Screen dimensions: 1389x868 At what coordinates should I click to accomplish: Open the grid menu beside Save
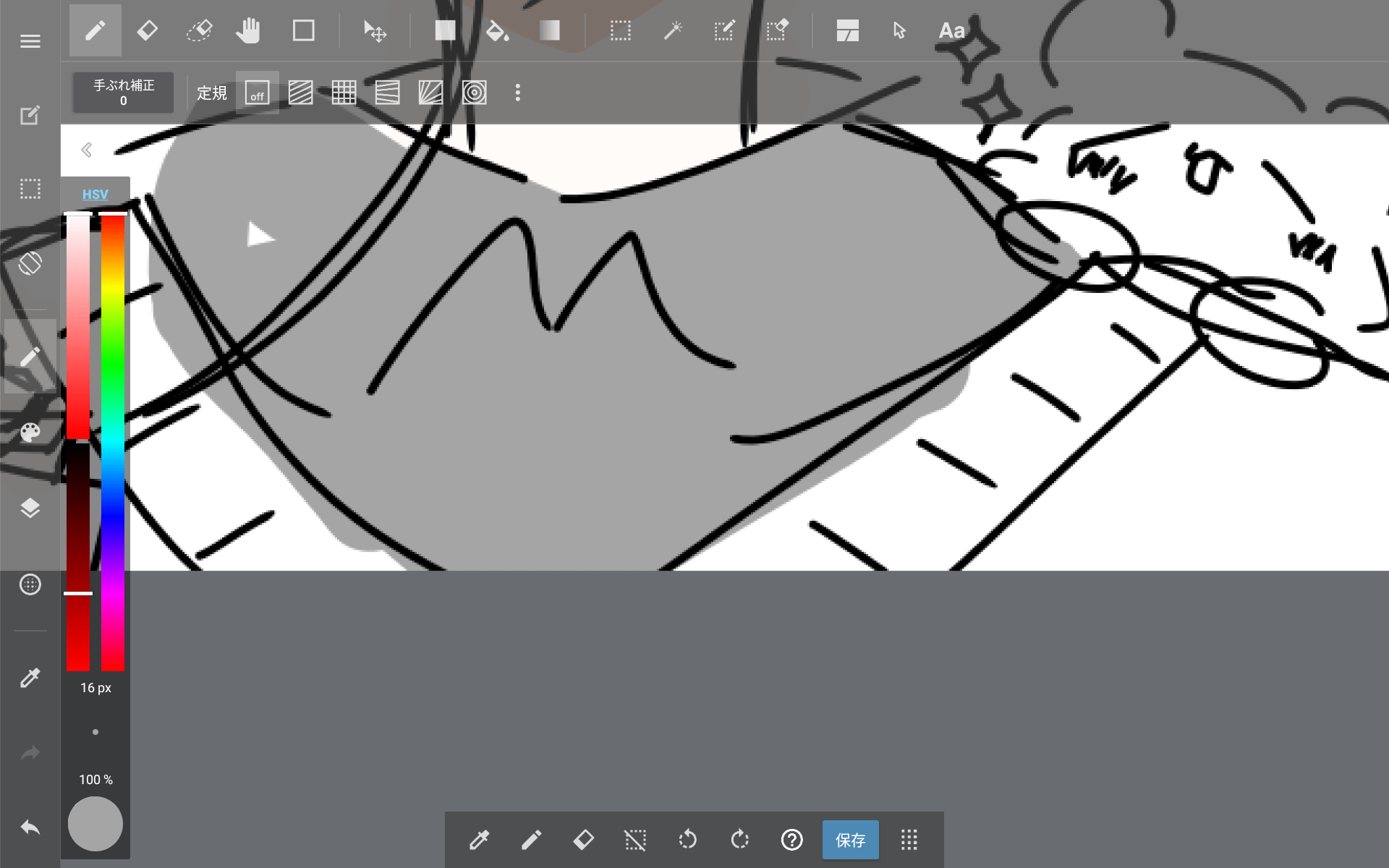tap(909, 840)
